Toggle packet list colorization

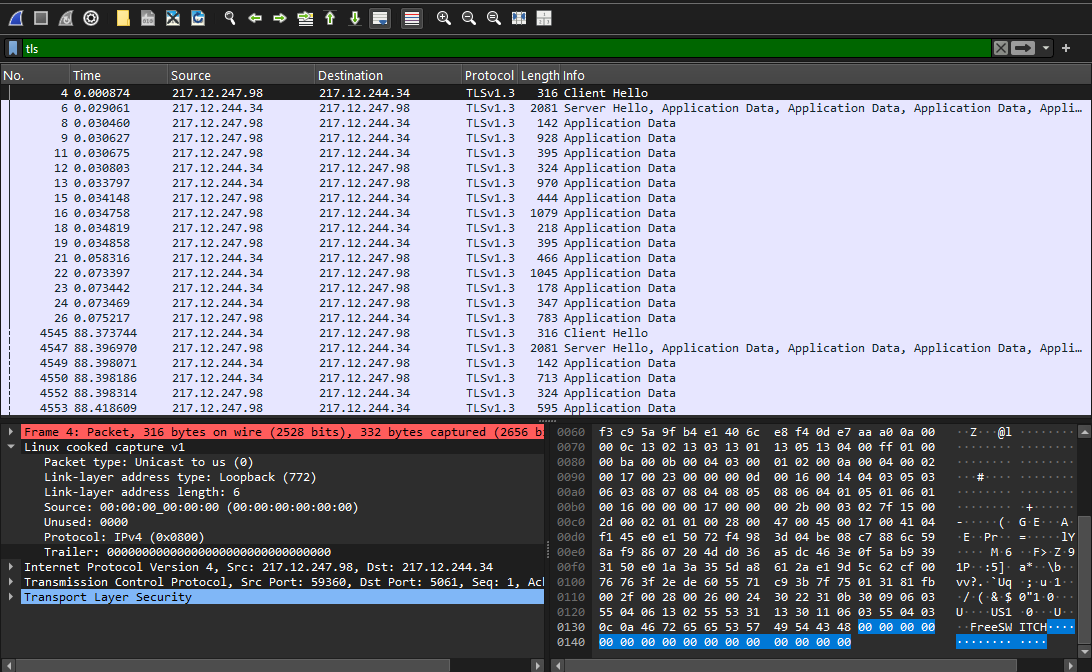pyautogui.click(x=412, y=18)
